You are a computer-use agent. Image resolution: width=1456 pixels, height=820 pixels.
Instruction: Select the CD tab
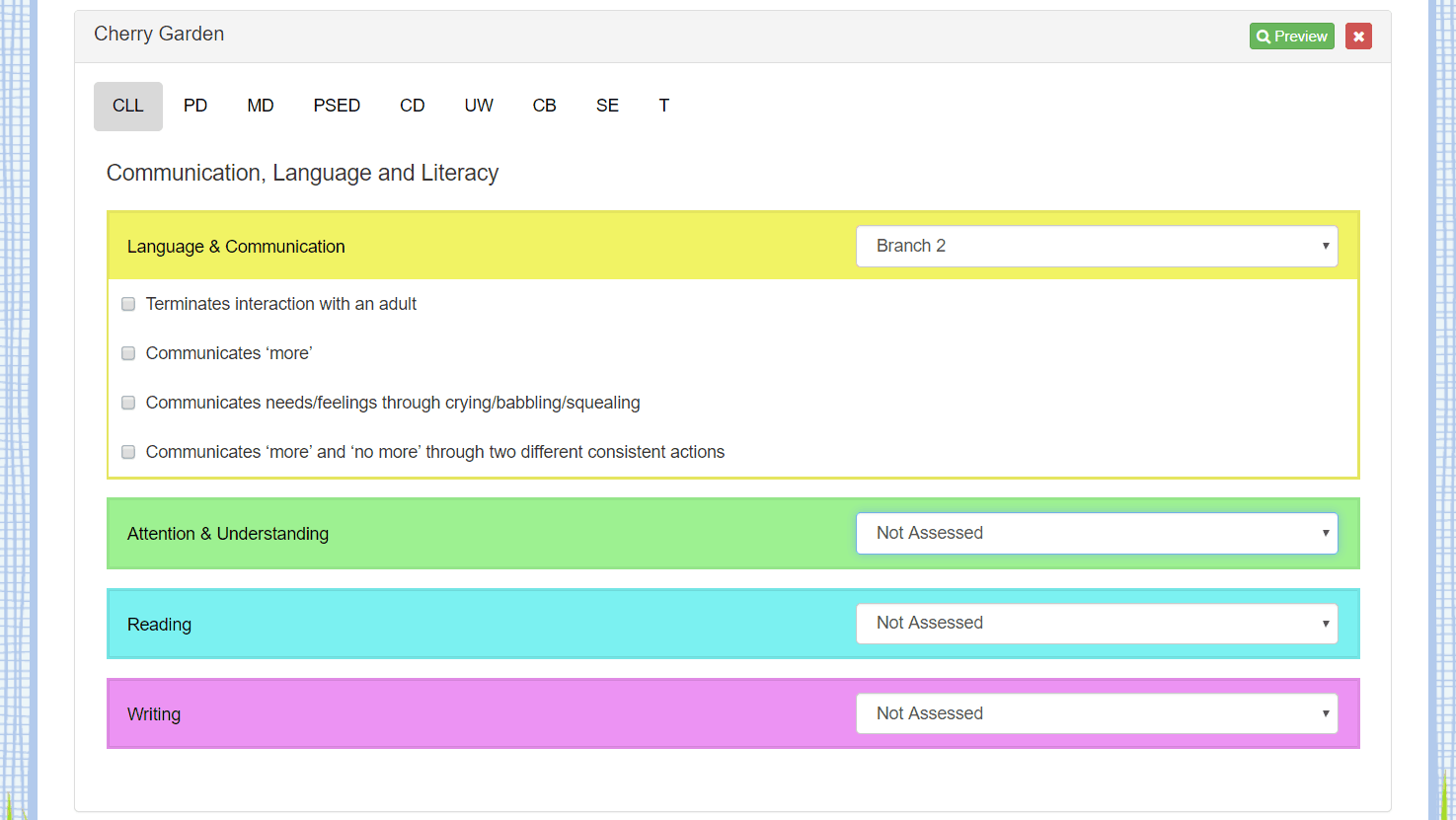point(412,106)
